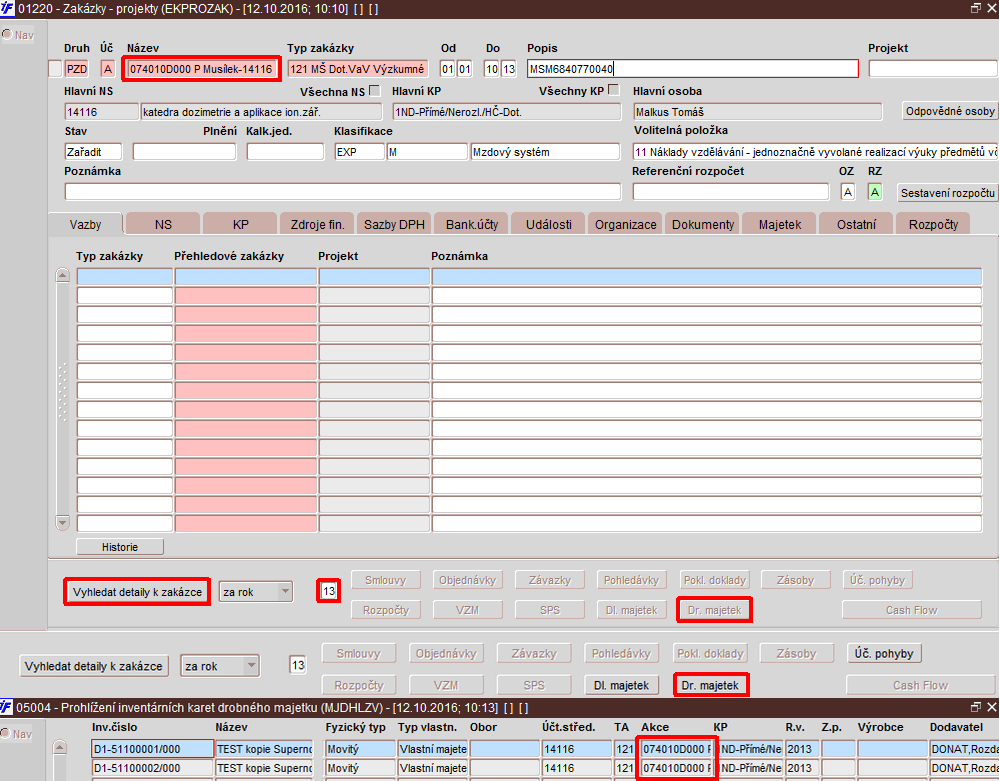
Task: Click the Kalk.jed. field
Action: (x=285, y=152)
